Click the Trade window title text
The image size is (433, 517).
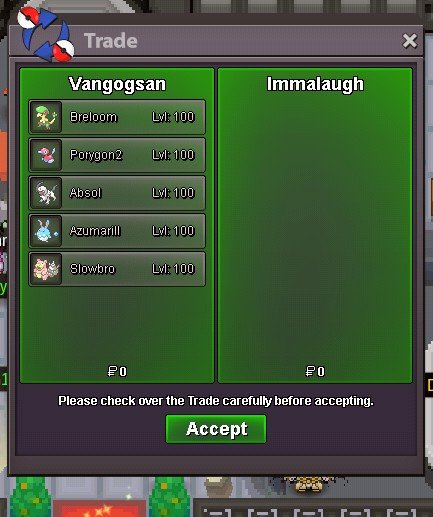[111, 41]
